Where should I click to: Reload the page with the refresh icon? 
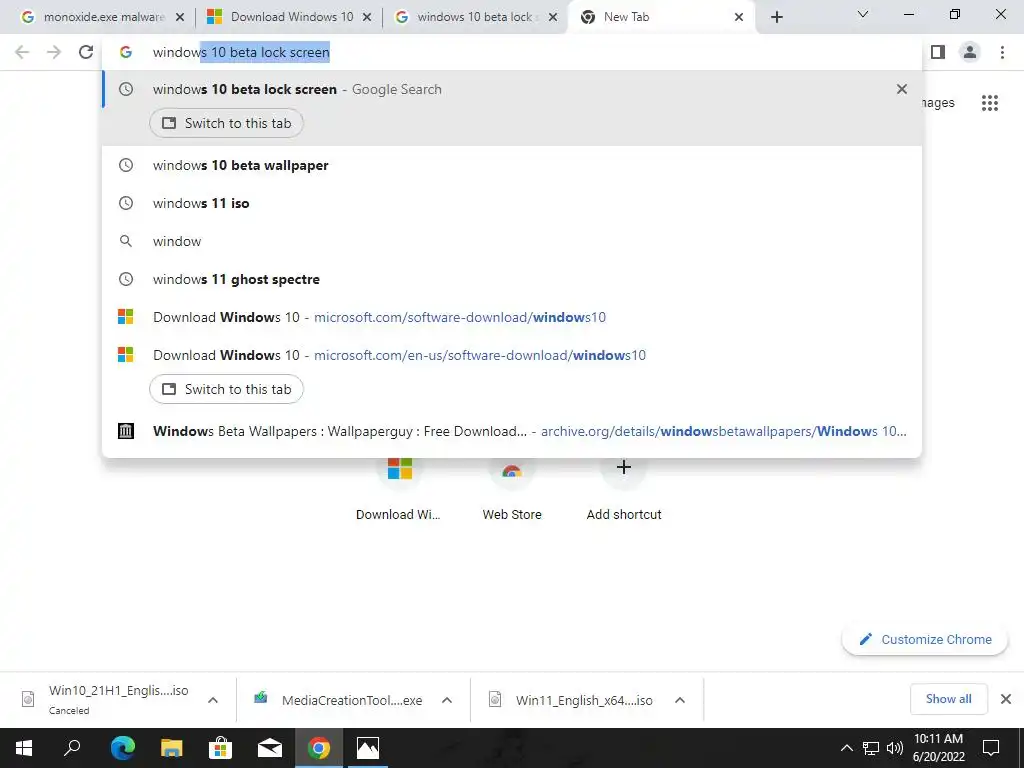[x=86, y=52]
